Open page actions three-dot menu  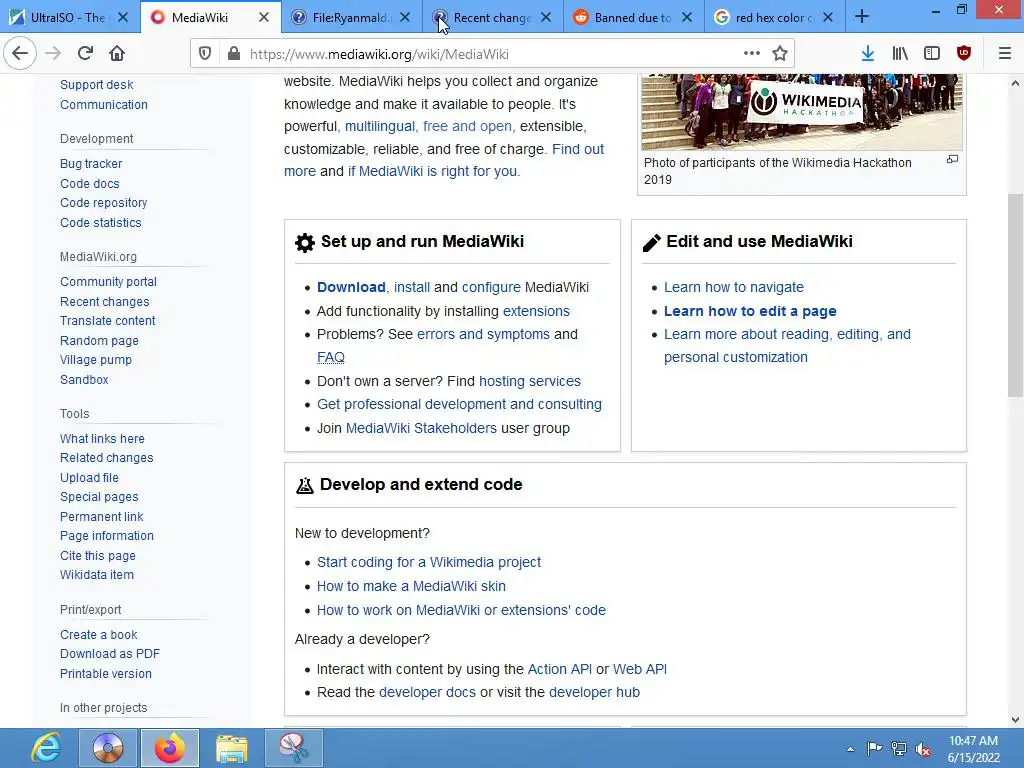752,54
